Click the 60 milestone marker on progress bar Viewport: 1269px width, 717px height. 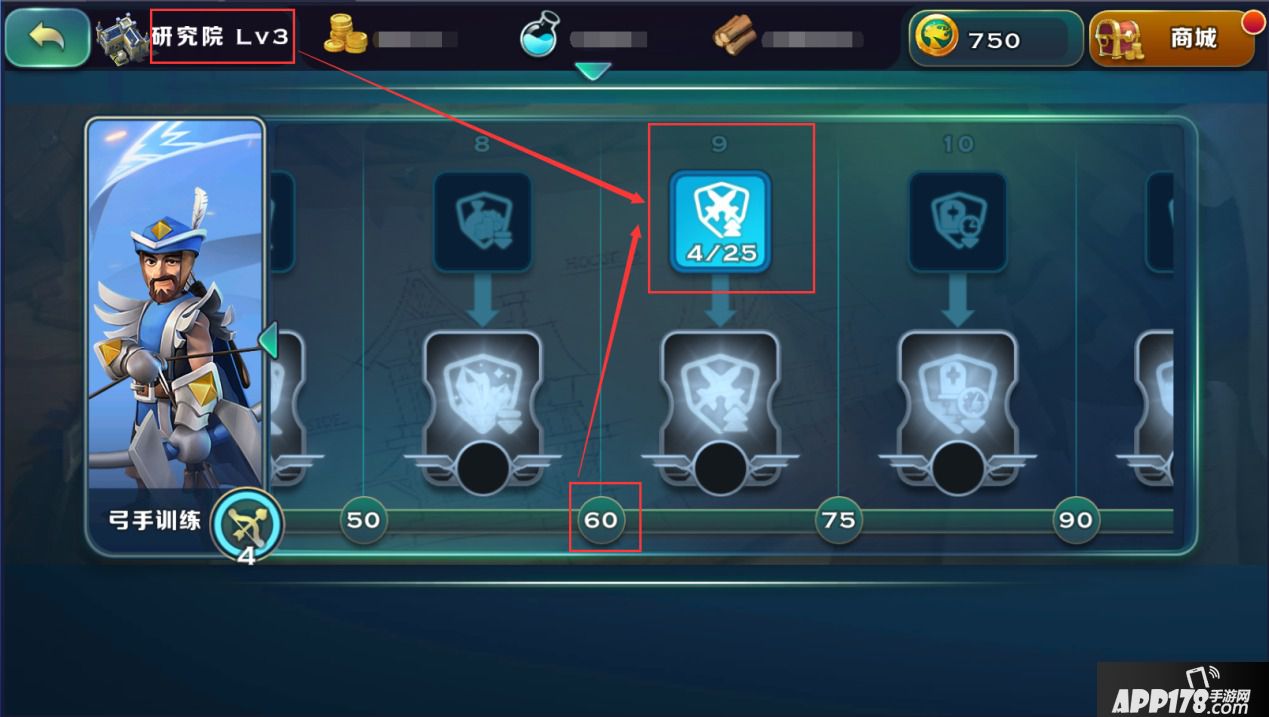click(600, 520)
